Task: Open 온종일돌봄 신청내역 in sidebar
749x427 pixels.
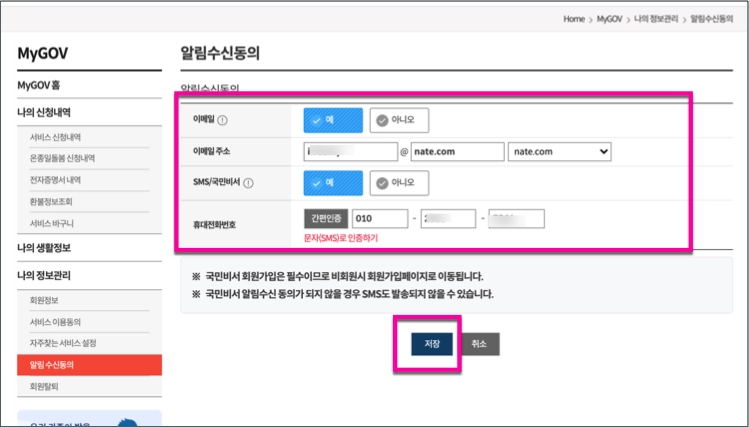Action: click(62, 159)
